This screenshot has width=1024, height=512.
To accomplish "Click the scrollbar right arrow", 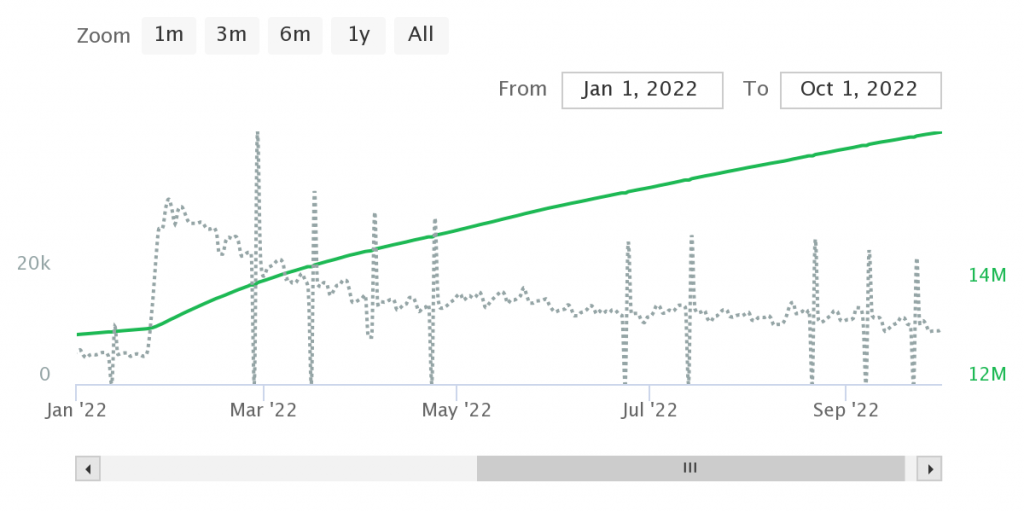I will click(930, 468).
